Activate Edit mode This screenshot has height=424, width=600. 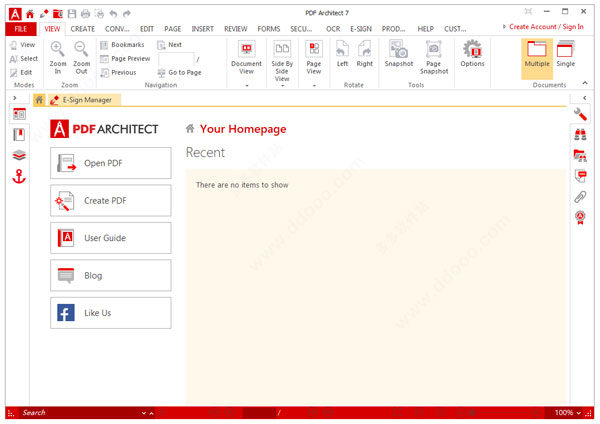pos(21,72)
